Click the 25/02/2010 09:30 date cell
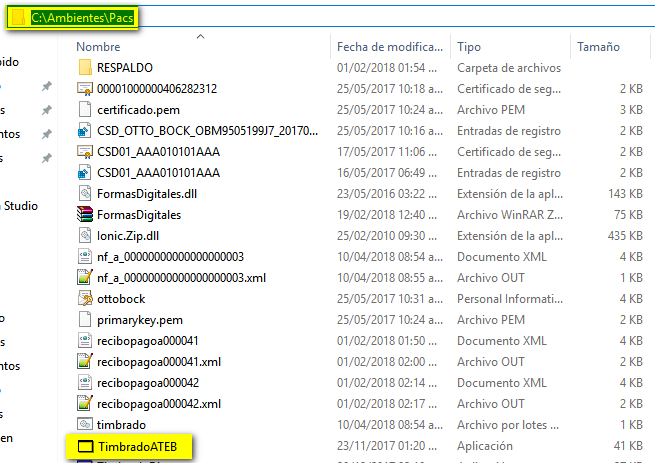Viewport: 655px width, 463px height. tap(387, 236)
